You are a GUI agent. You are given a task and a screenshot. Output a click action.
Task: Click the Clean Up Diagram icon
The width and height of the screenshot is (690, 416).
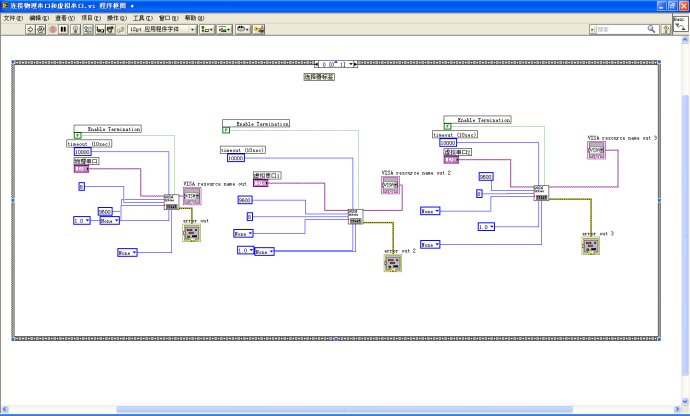(260, 29)
